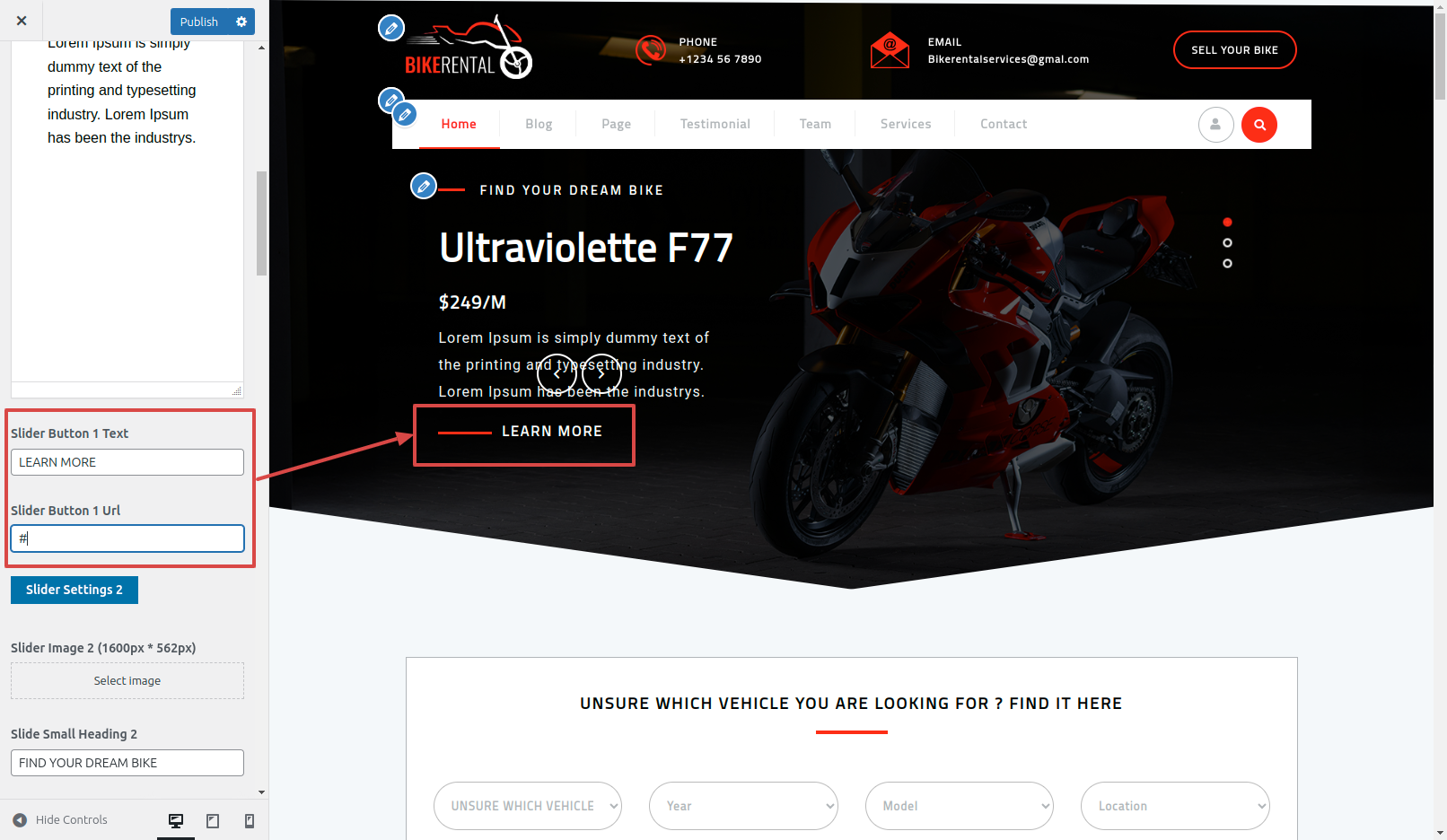Switch to mobile preview device icon
Viewport: 1447px width, 840px height.
250,820
